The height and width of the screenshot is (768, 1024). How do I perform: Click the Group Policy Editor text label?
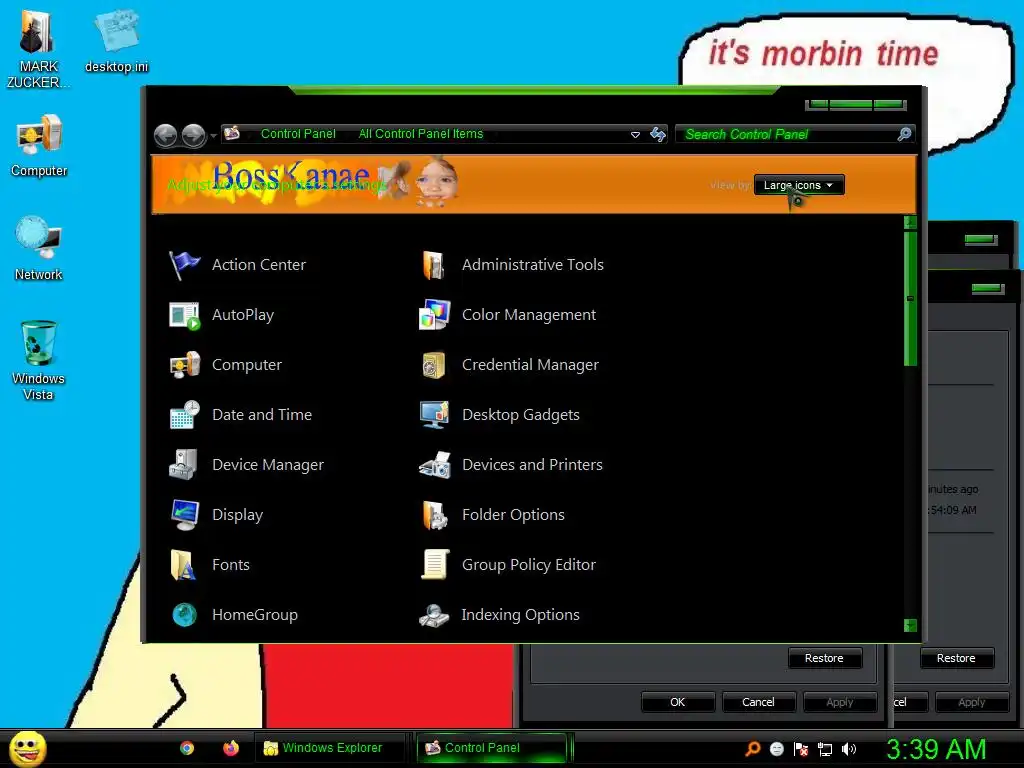(529, 565)
